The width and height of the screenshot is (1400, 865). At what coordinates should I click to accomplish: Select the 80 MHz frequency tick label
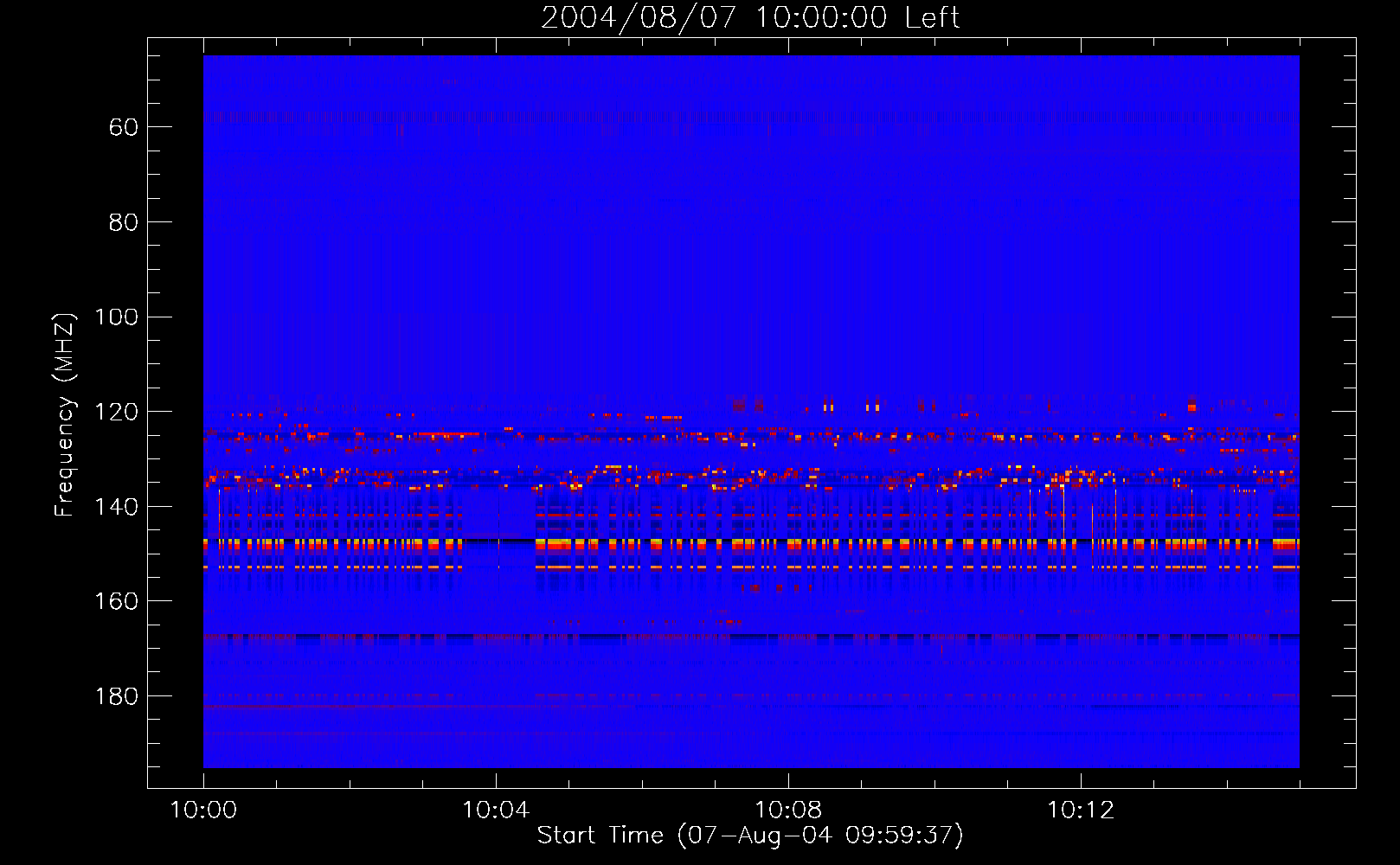tap(124, 222)
